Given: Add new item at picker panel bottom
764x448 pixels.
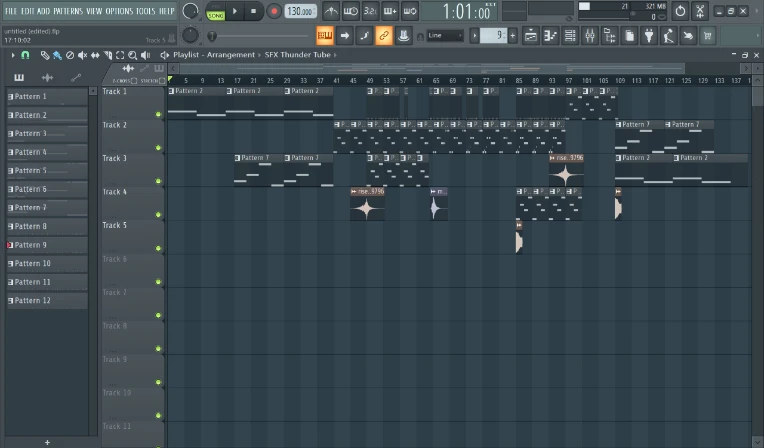Looking at the screenshot, I should (47, 443).
